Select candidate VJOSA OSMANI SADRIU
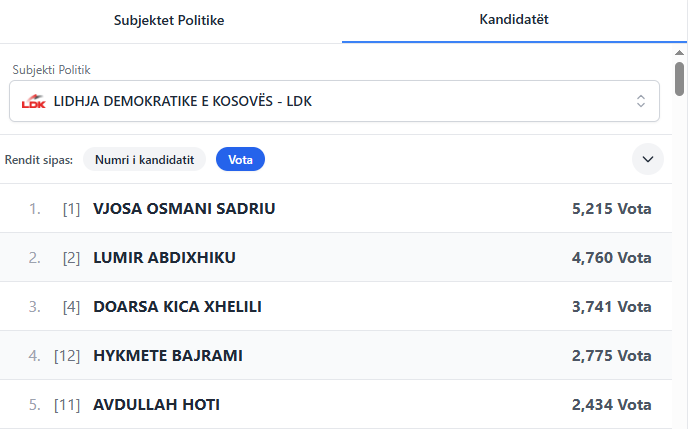 336,208
